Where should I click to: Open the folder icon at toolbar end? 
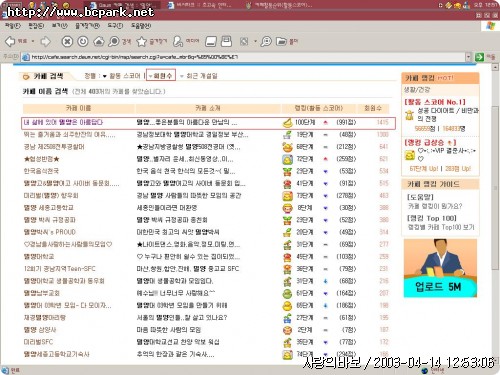pyautogui.click(x=281, y=41)
